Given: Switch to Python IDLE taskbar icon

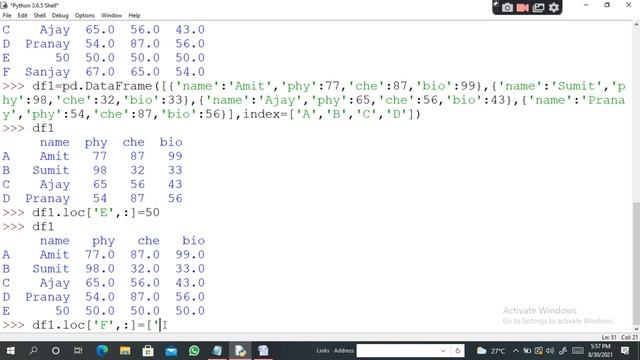Looking at the screenshot, I should tap(240, 351).
